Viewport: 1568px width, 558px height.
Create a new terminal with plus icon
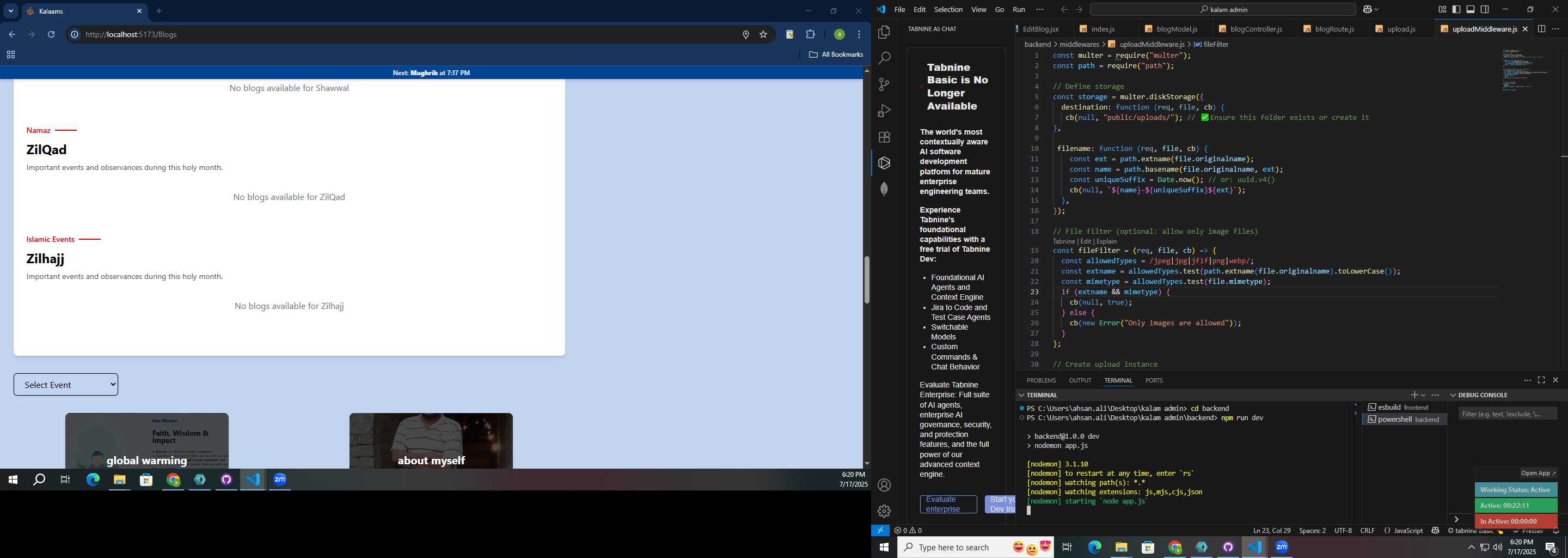pos(1414,396)
